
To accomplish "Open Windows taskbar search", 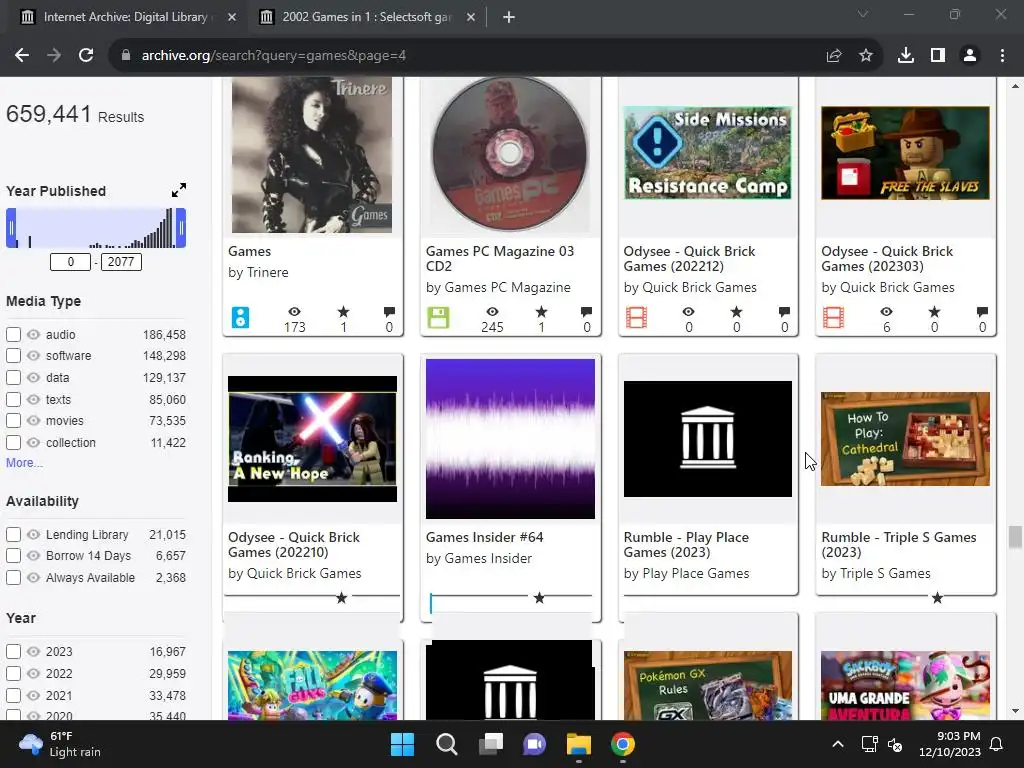I will [447, 744].
